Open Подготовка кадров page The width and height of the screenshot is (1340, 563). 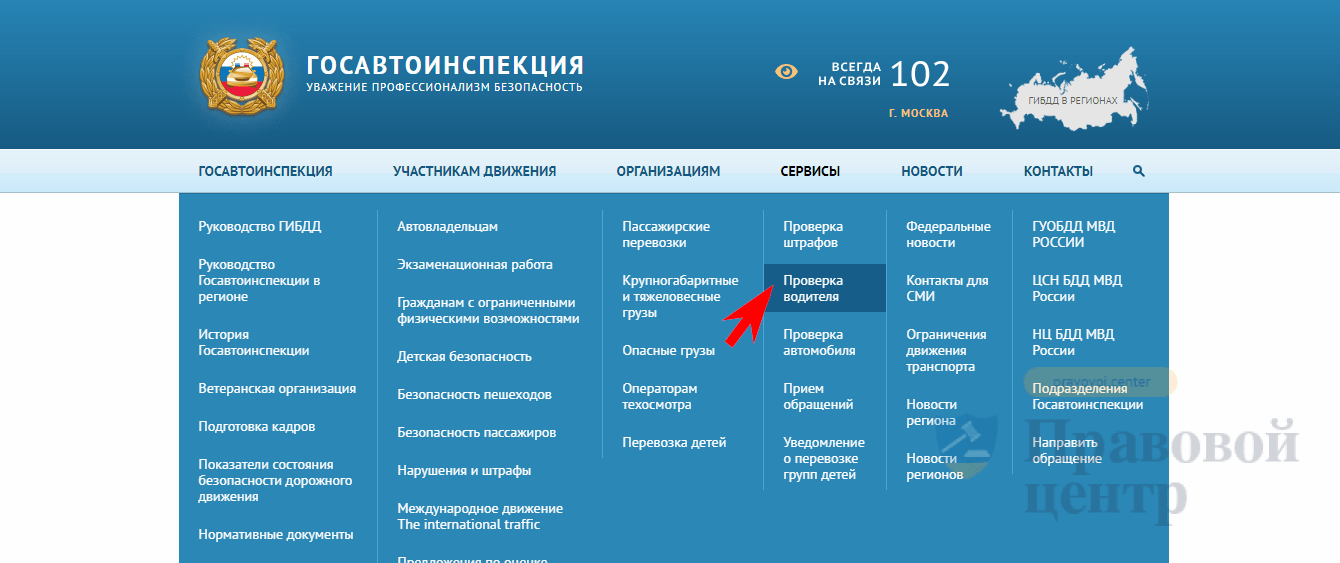pos(257,427)
